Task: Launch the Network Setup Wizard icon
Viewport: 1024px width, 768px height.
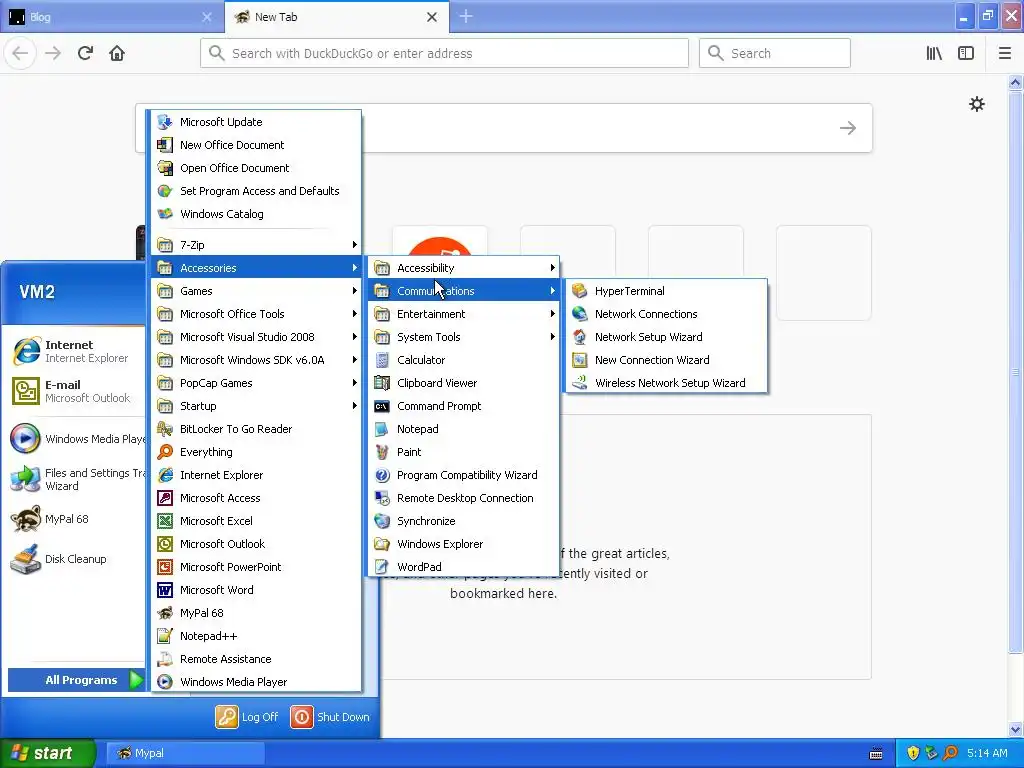Action: pyautogui.click(x=579, y=337)
